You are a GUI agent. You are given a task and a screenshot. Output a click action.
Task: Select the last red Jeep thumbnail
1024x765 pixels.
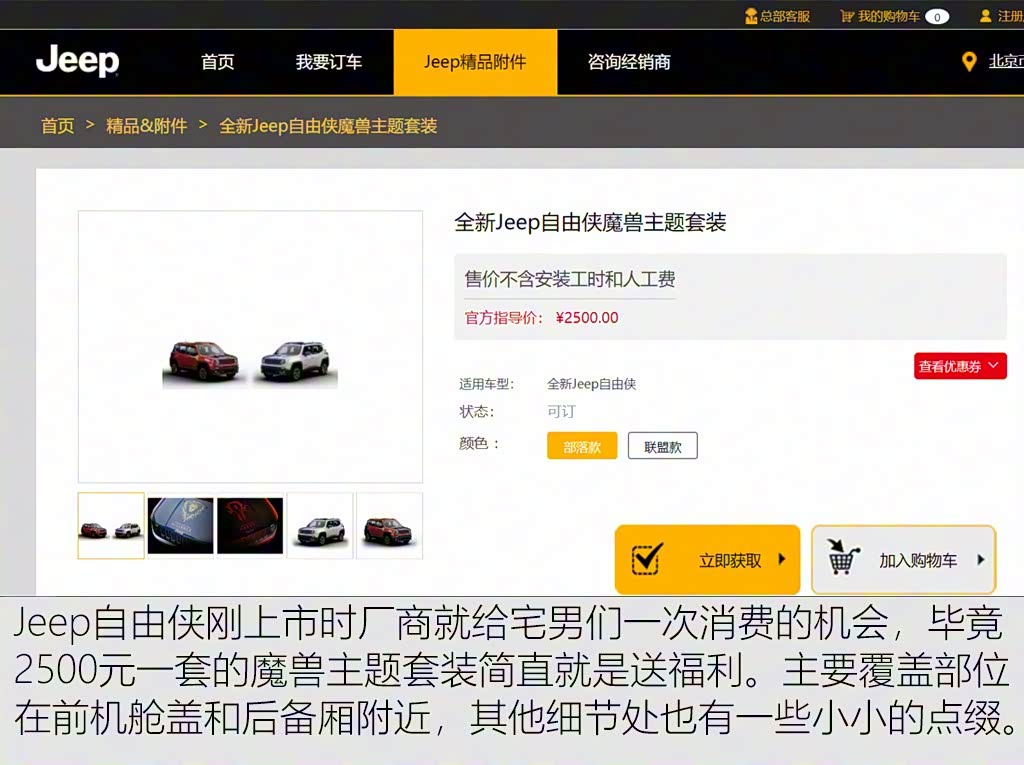pos(389,526)
